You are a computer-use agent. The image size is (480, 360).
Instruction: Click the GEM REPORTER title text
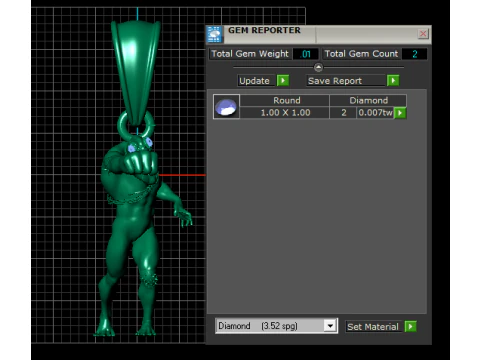pos(264,30)
